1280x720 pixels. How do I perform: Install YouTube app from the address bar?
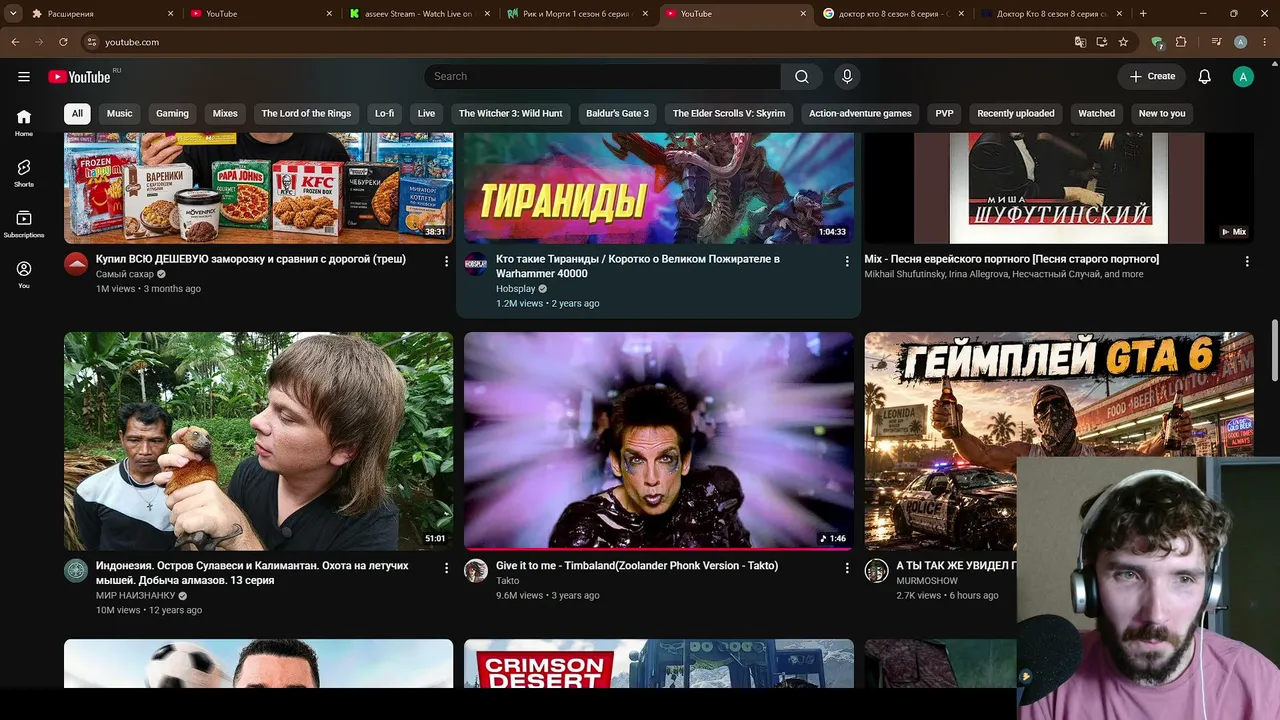pyautogui.click(x=1102, y=42)
